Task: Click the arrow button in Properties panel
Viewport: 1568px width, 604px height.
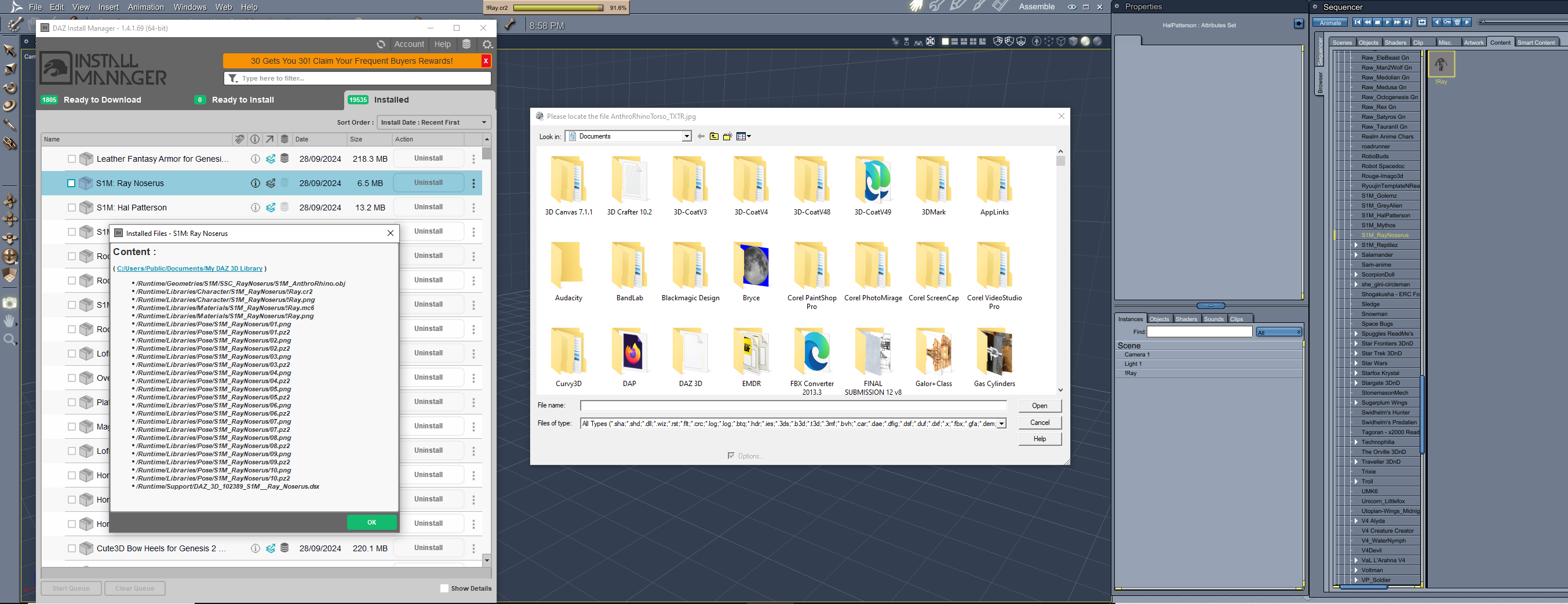Action: tap(1299, 24)
